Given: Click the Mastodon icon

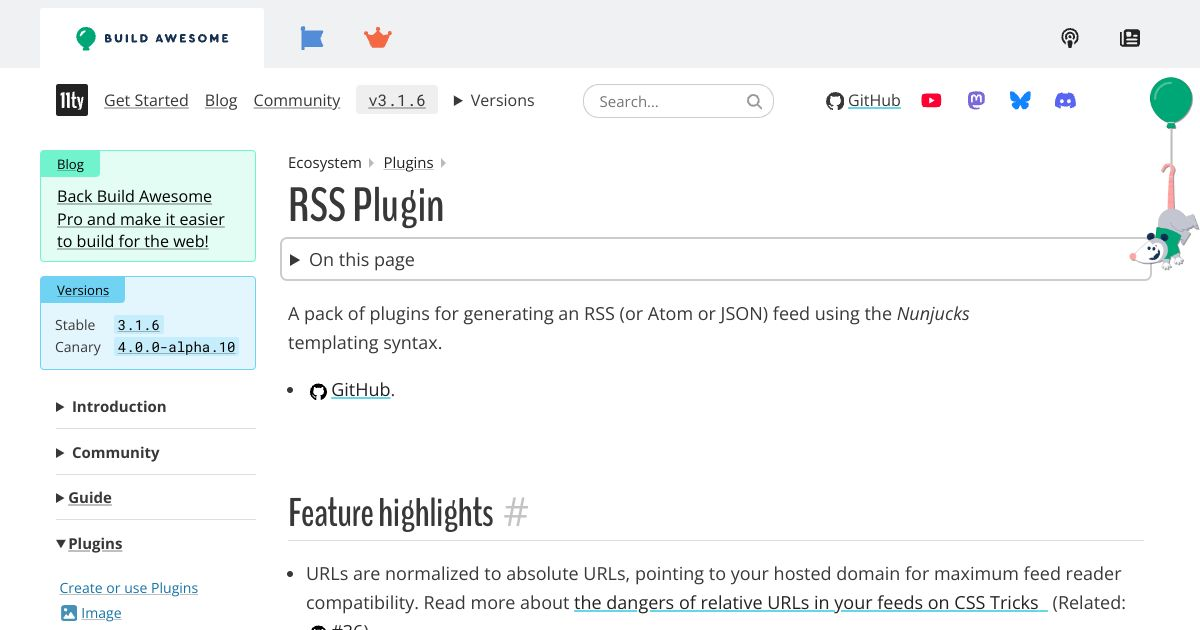Looking at the screenshot, I should 976,100.
